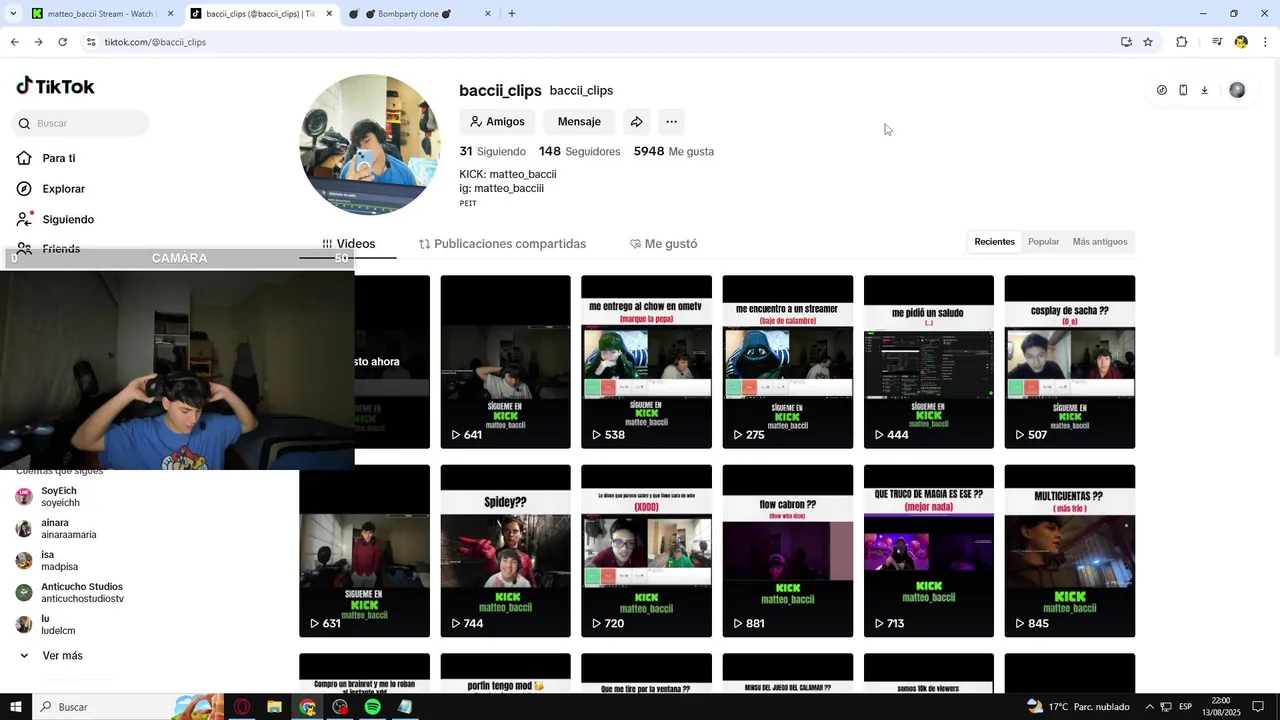Open Opera GX from the taskbar
The image size is (1280, 720).
242,707
